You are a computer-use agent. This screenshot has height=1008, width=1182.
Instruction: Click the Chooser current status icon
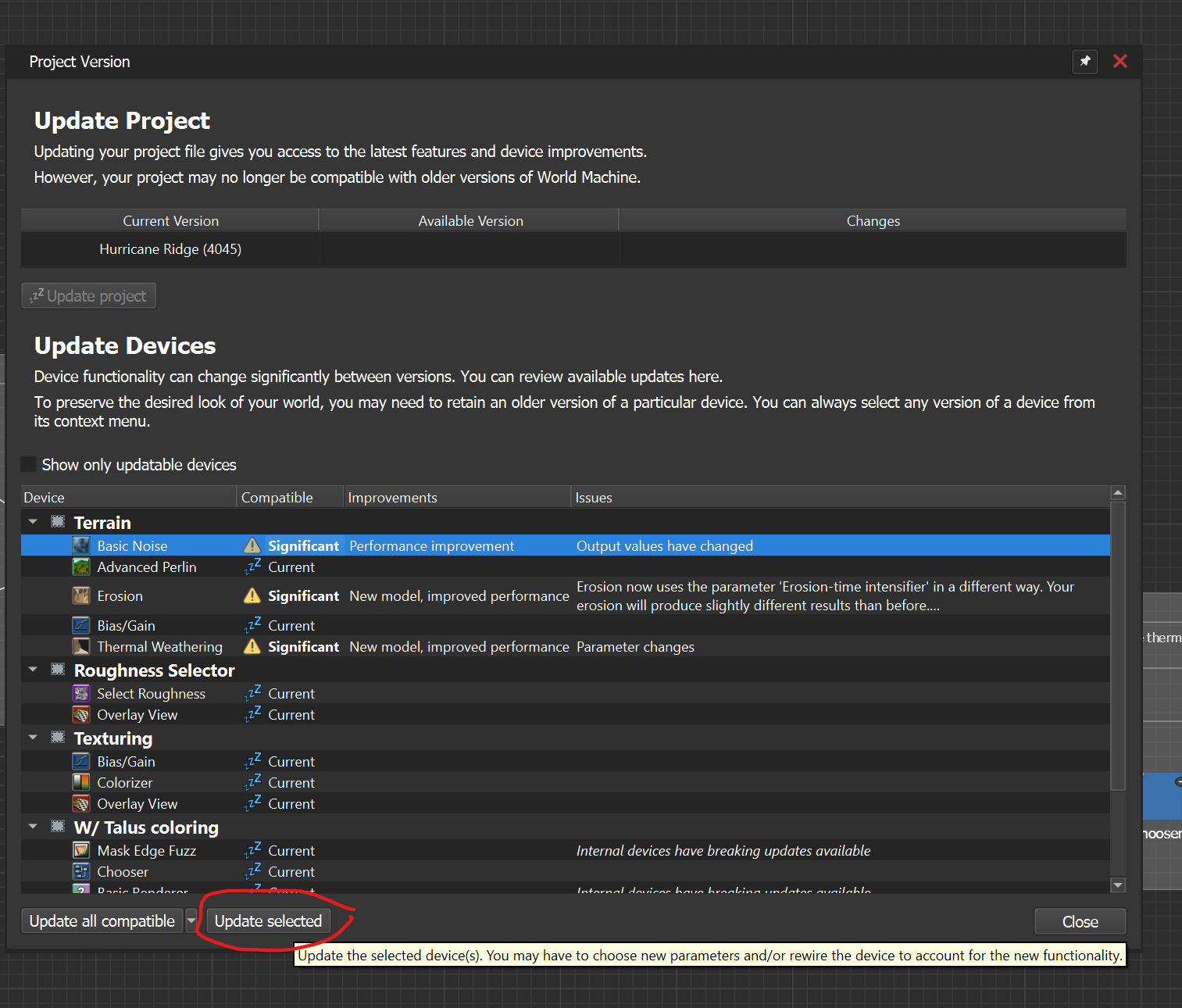click(x=252, y=871)
